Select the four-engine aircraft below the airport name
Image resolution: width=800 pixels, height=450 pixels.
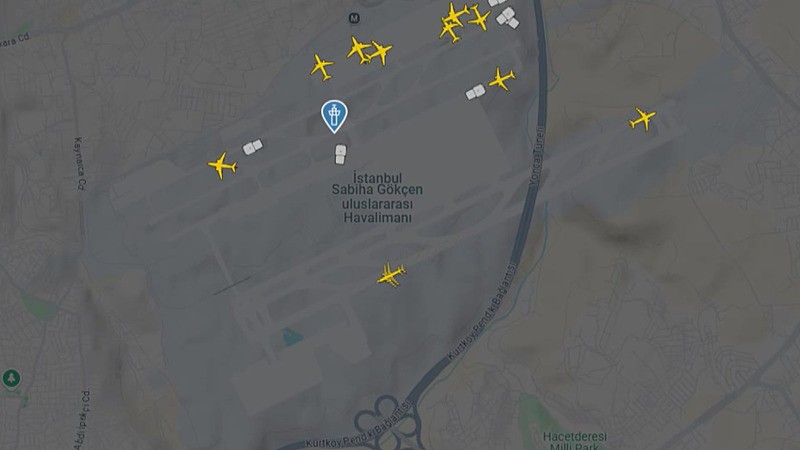[x=391, y=275]
